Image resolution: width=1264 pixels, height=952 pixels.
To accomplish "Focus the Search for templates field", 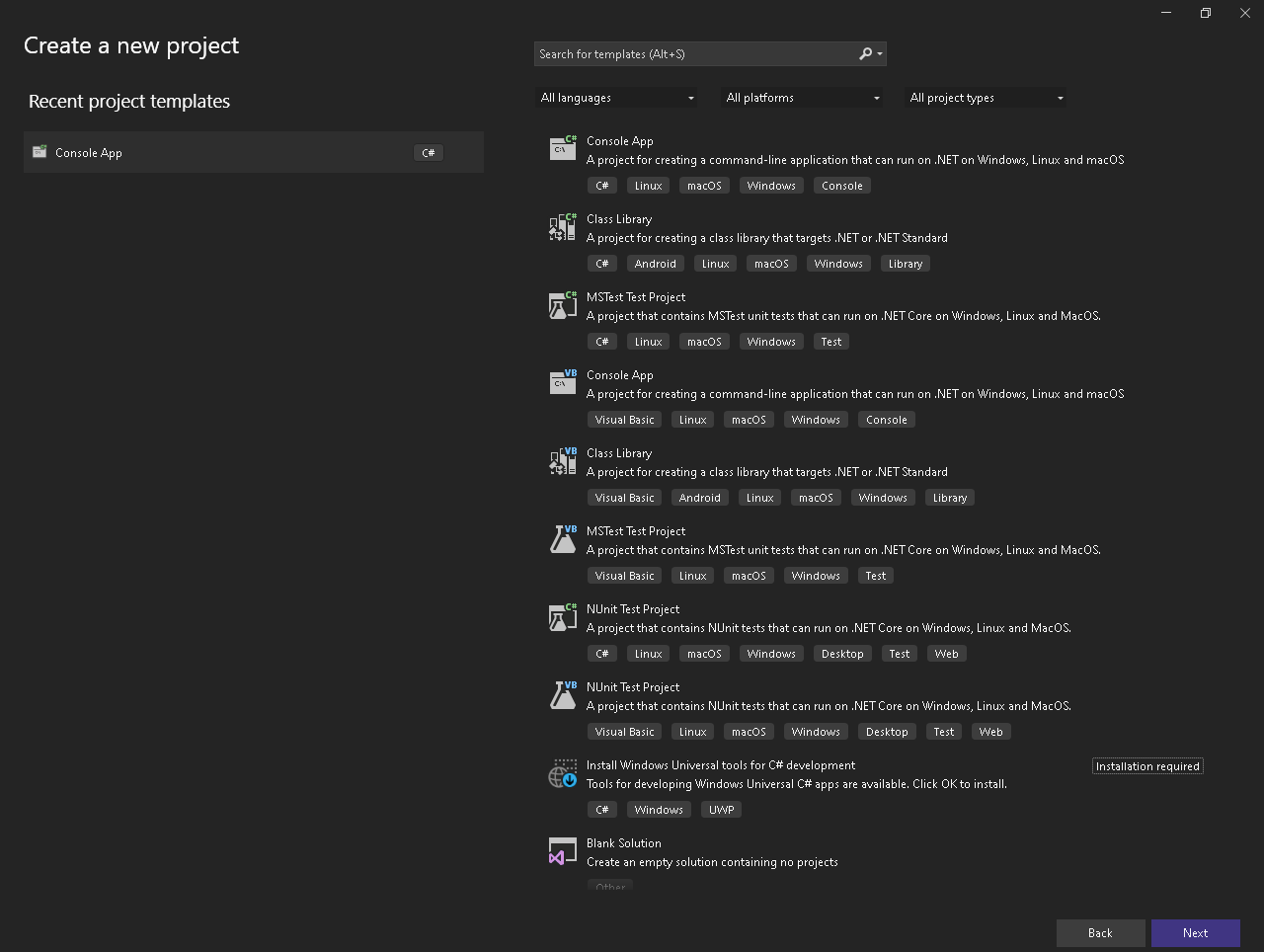I will pos(695,54).
